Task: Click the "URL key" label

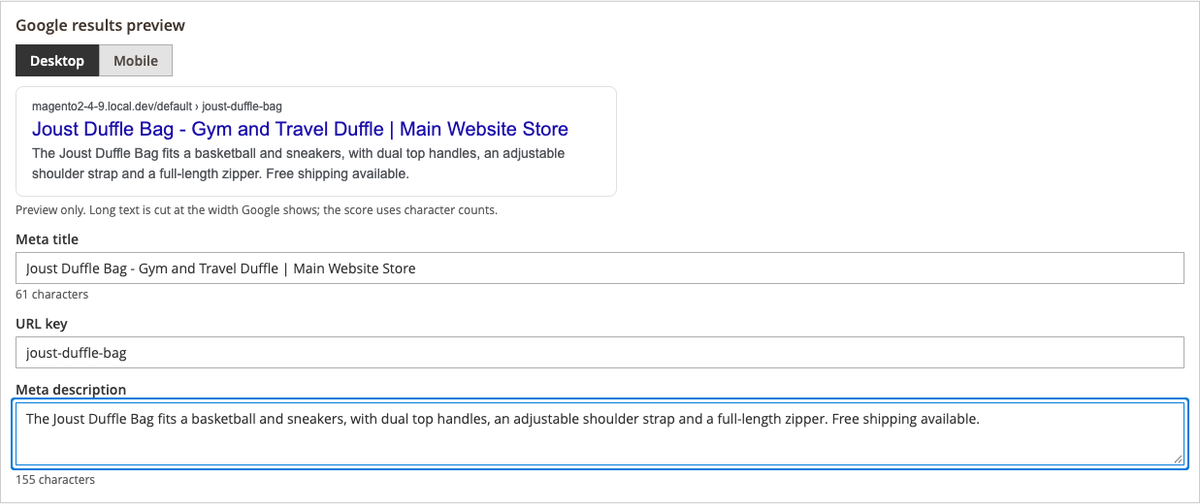Action: click(42, 324)
